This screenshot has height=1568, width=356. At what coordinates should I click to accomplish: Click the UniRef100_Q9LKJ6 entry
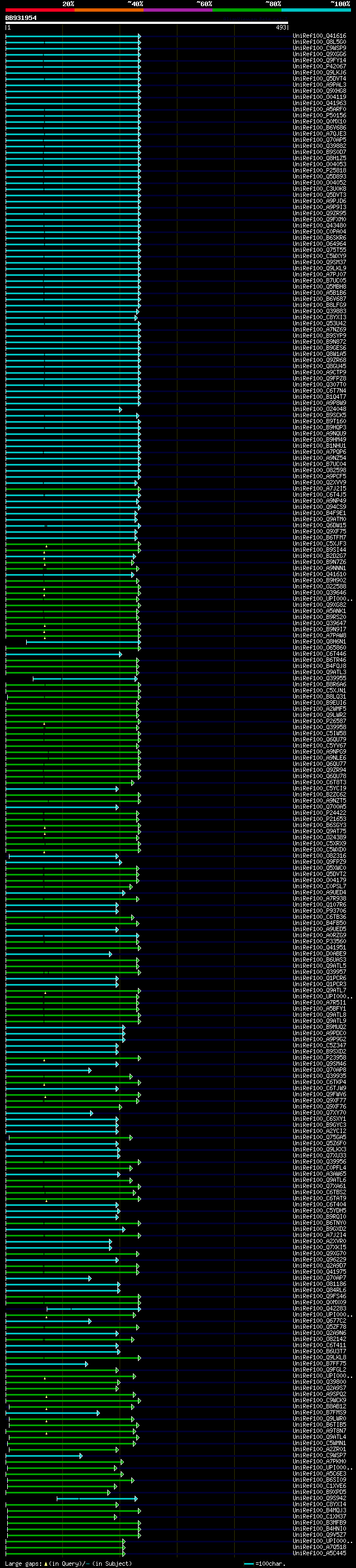[319, 72]
